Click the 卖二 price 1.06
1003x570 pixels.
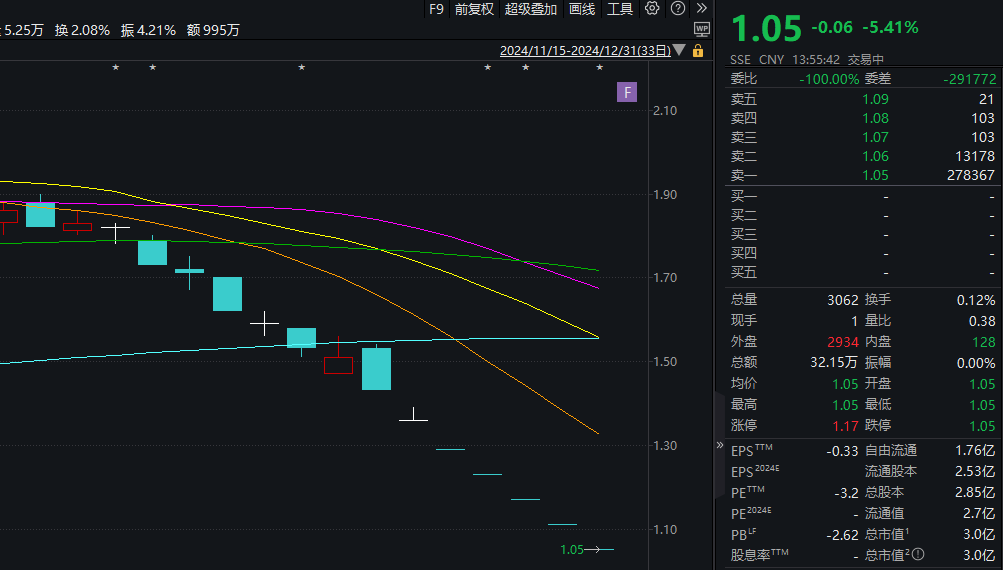[x=875, y=156]
